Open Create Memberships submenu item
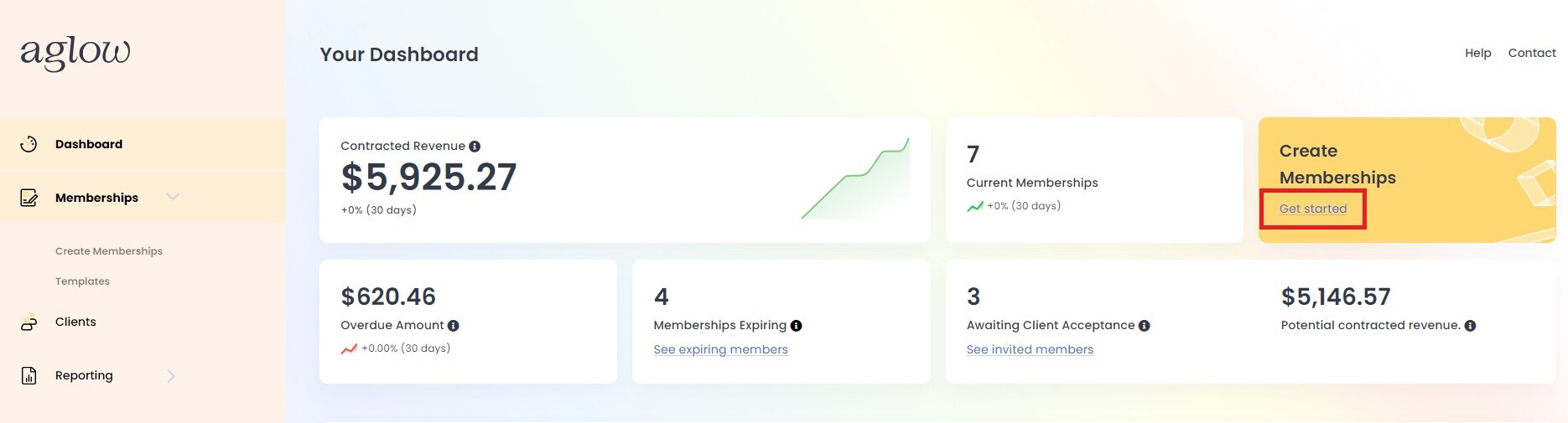 109,251
